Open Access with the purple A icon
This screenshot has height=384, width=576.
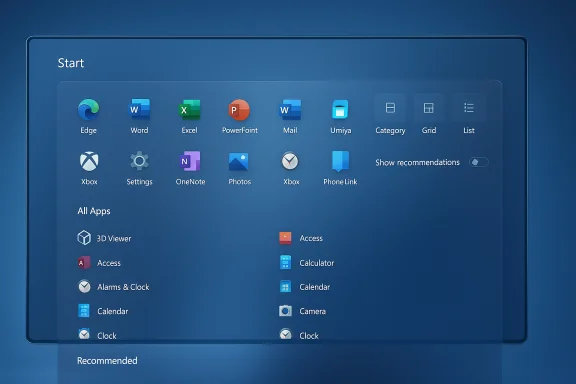[x=99, y=263]
